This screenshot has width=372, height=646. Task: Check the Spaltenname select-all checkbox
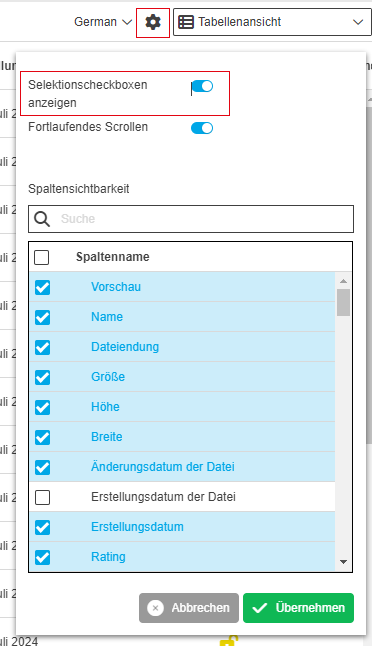[42, 257]
